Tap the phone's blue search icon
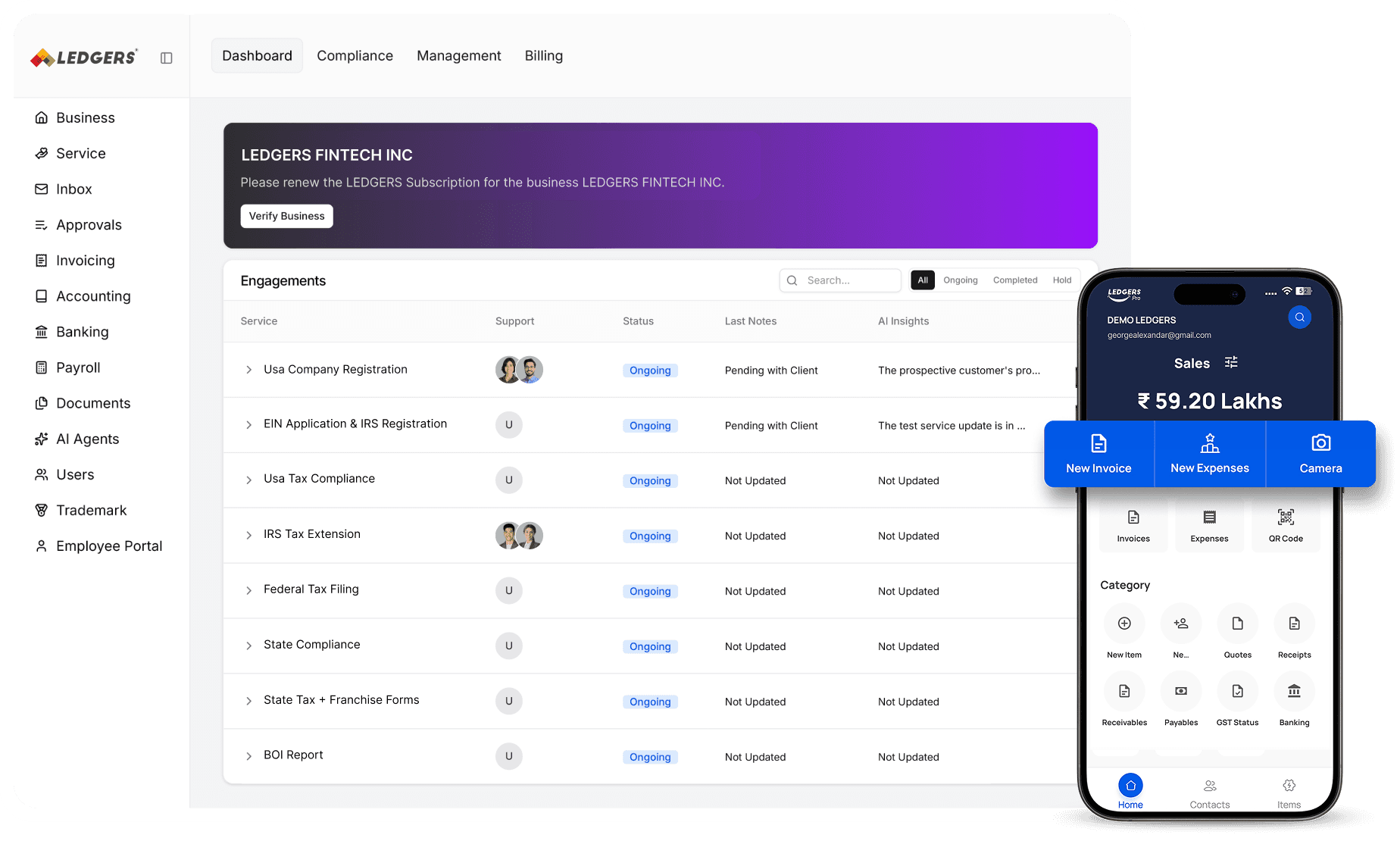The width and height of the screenshot is (1400, 841). tap(1299, 317)
